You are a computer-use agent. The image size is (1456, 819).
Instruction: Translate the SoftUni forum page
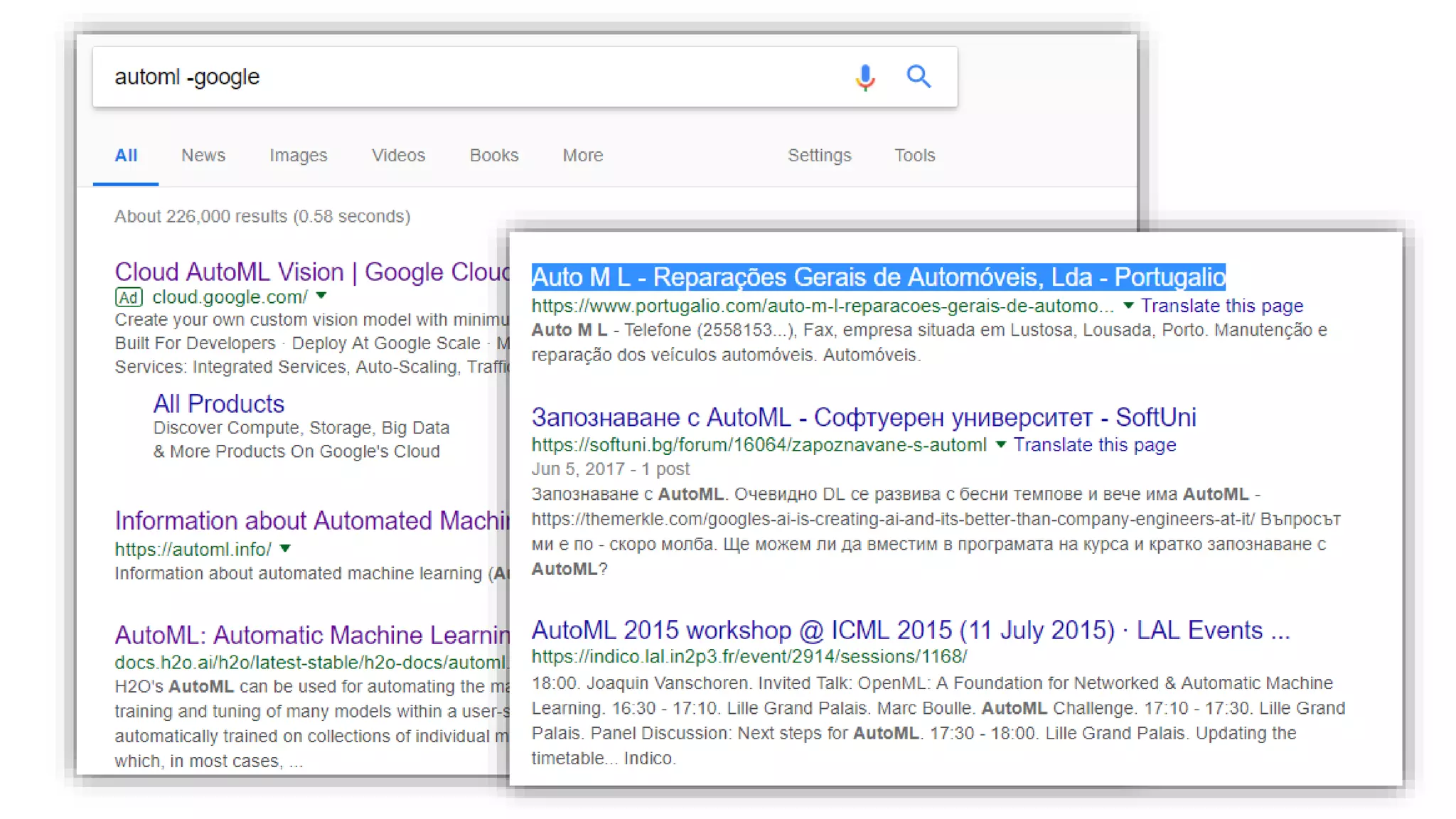click(x=1094, y=445)
